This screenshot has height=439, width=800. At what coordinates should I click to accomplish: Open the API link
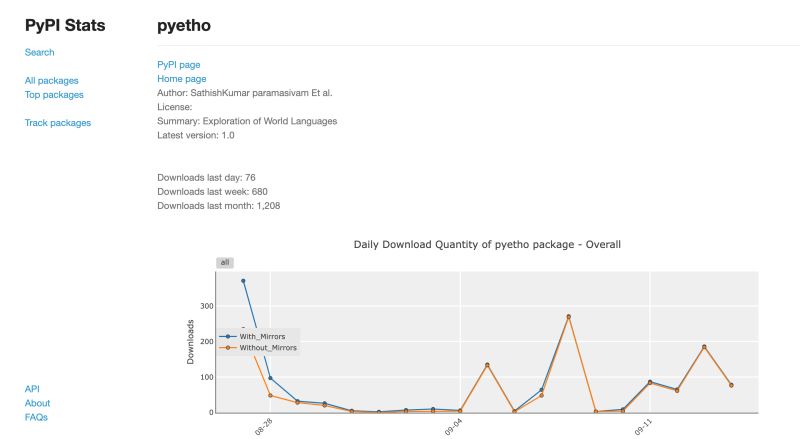(32, 389)
